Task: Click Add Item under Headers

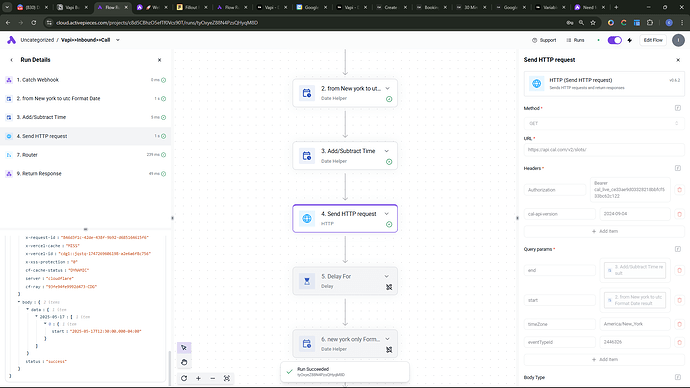Action: (605, 231)
